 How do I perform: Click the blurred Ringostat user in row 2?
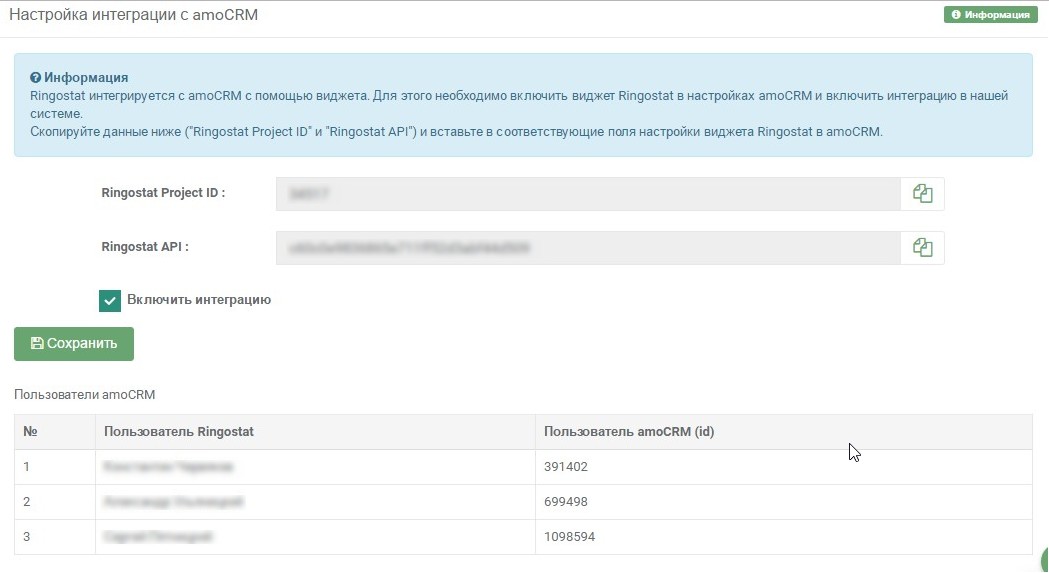click(x=173, y=501)
